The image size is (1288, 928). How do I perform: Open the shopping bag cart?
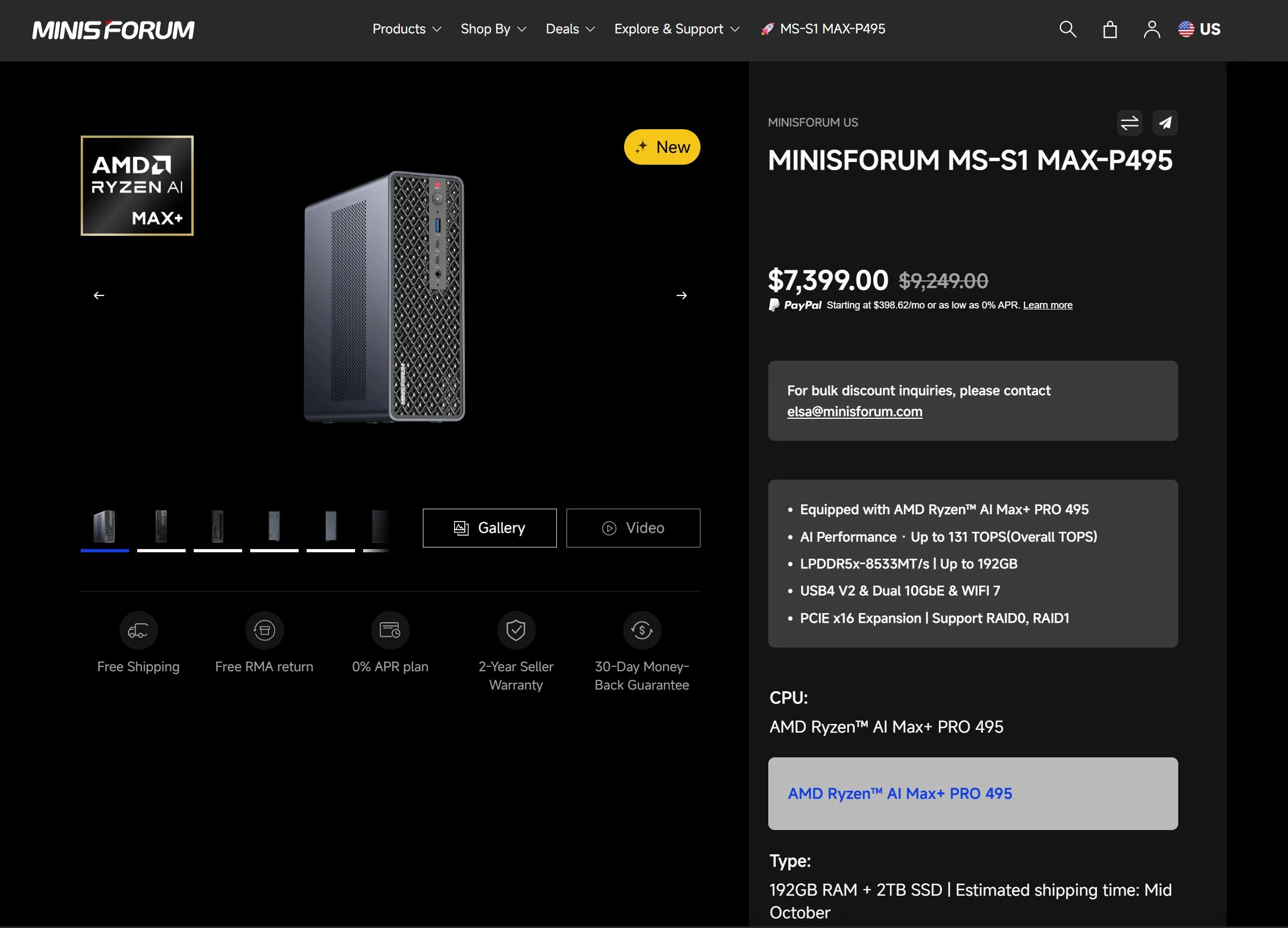(x=1110, y=29)
